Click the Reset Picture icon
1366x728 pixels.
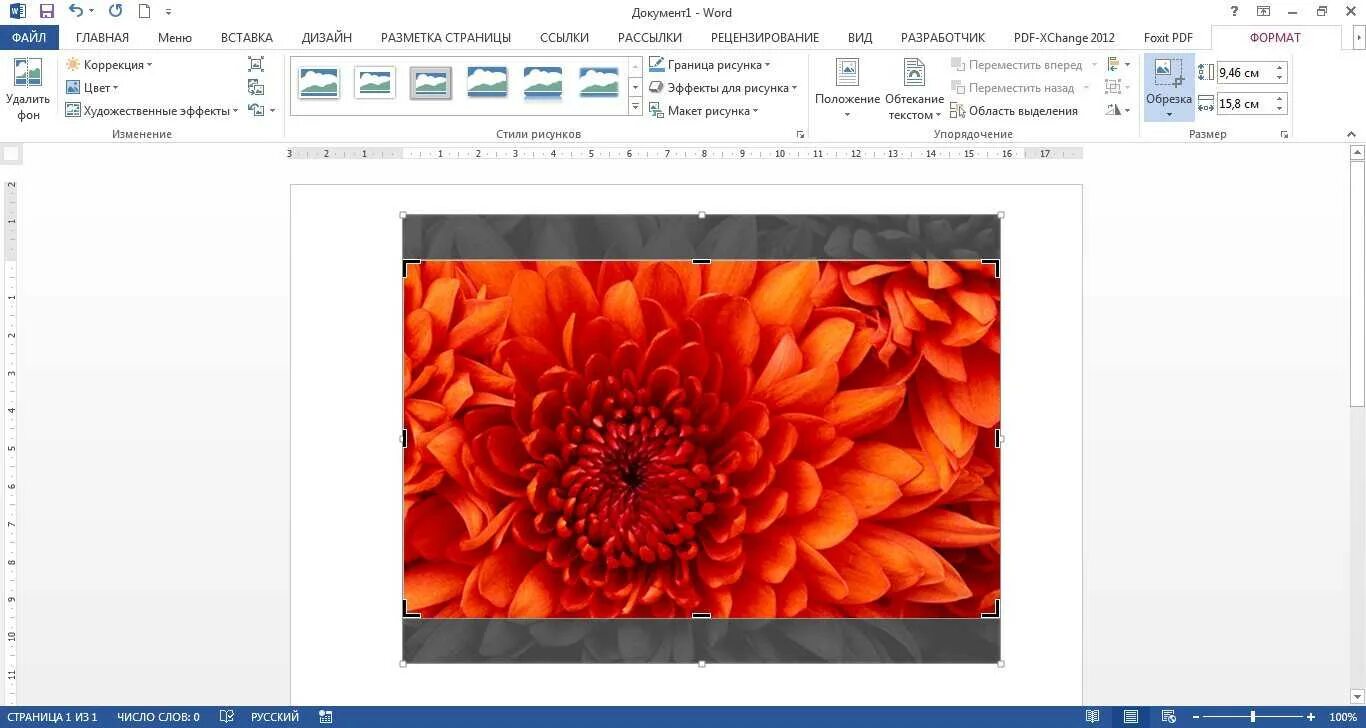click(257, 110)
